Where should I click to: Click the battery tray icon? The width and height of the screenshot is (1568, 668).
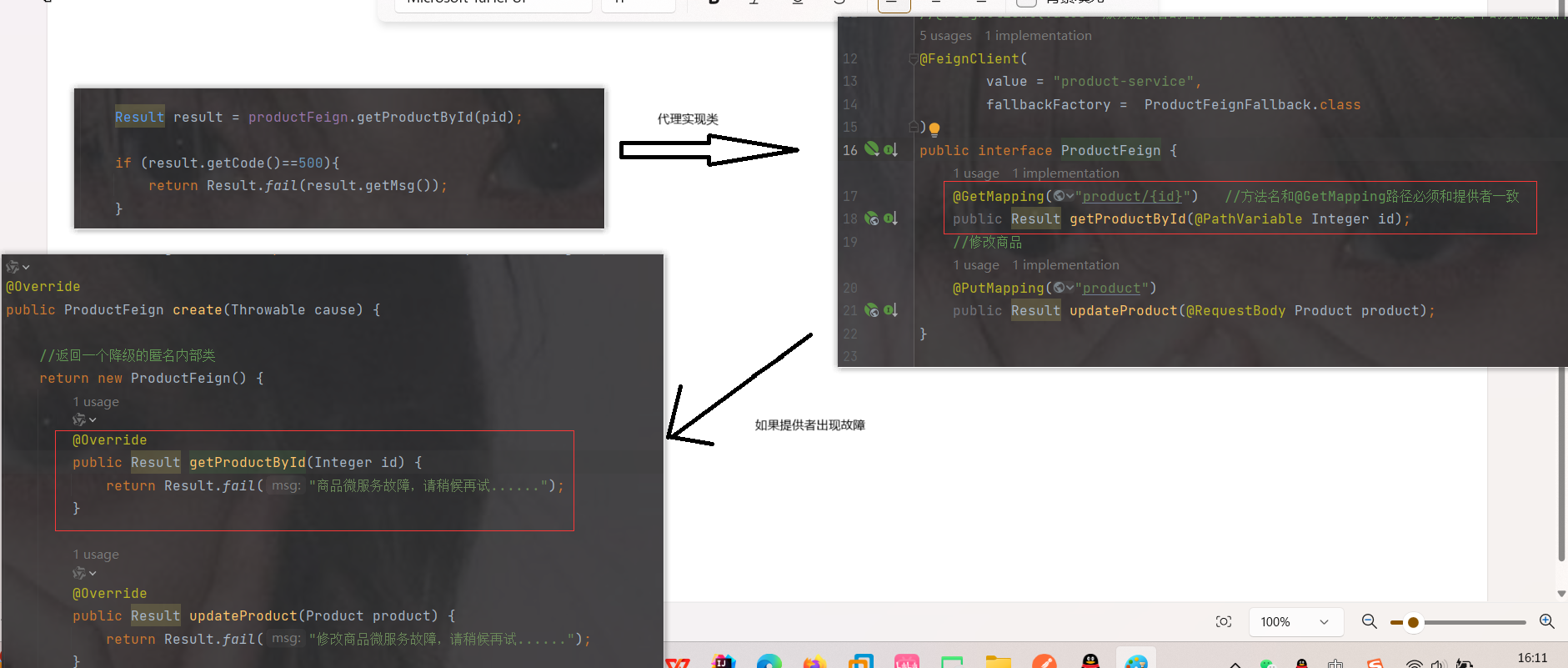coord(1463,664)
